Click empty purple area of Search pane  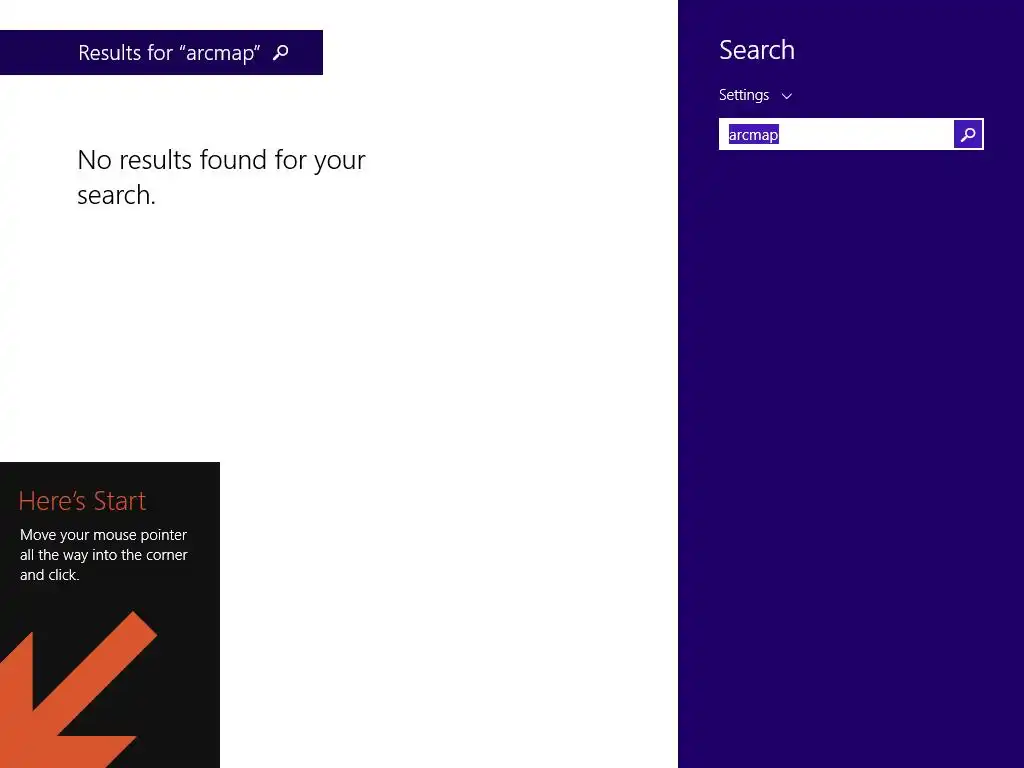pos(849,457)
